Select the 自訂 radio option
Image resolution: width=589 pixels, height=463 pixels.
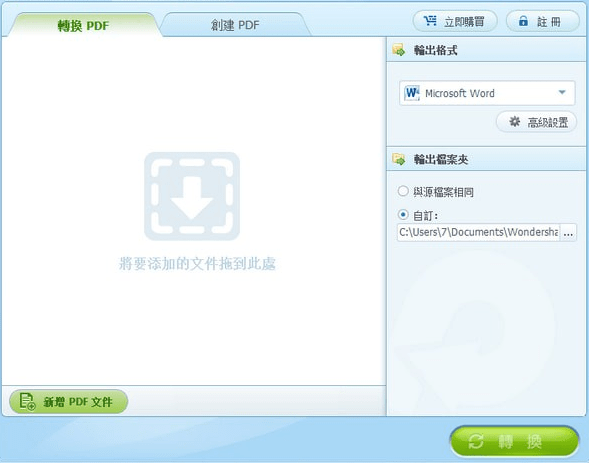tap(403, 215)
